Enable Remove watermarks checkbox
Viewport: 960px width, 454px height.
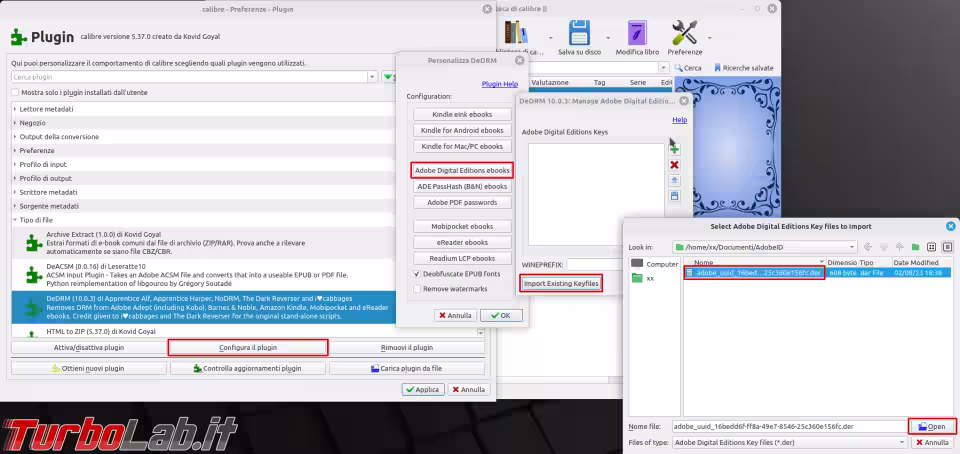click(x=417, y=289)
